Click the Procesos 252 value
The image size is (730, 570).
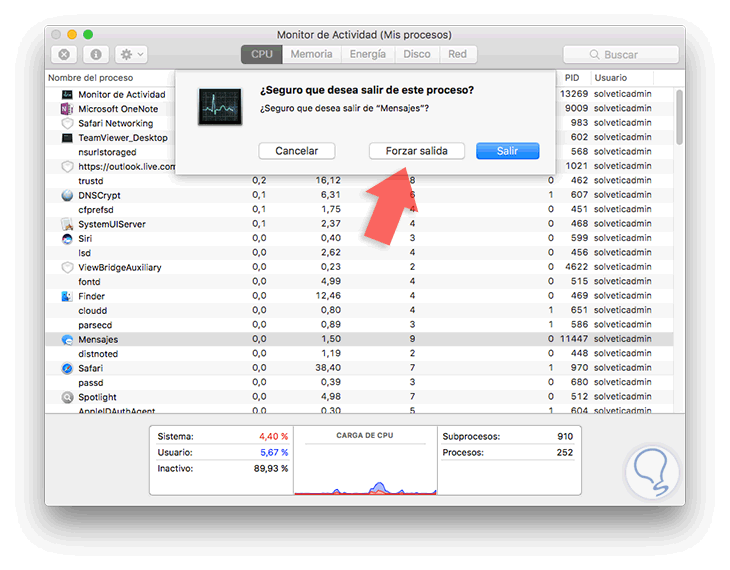pos(565,452)
